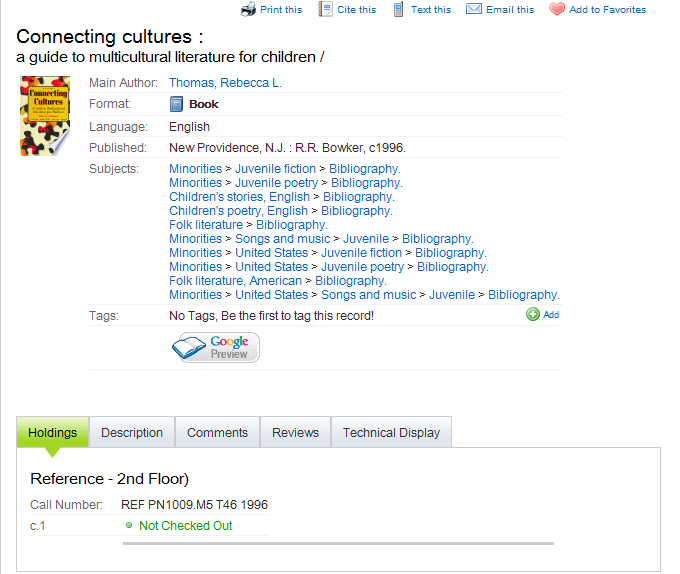Click Minorities in the first subject row
This screenshot has height=574, width=680.
pos(196,169)
